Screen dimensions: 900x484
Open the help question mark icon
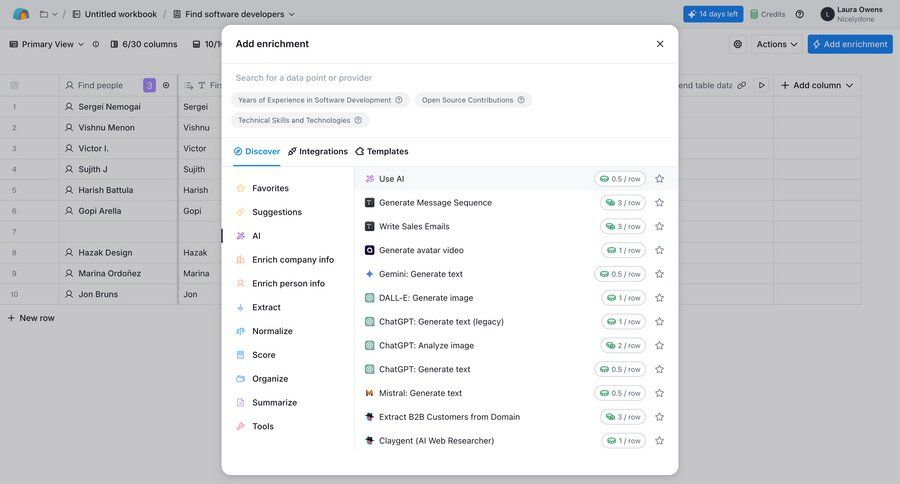tap(800, 14)
